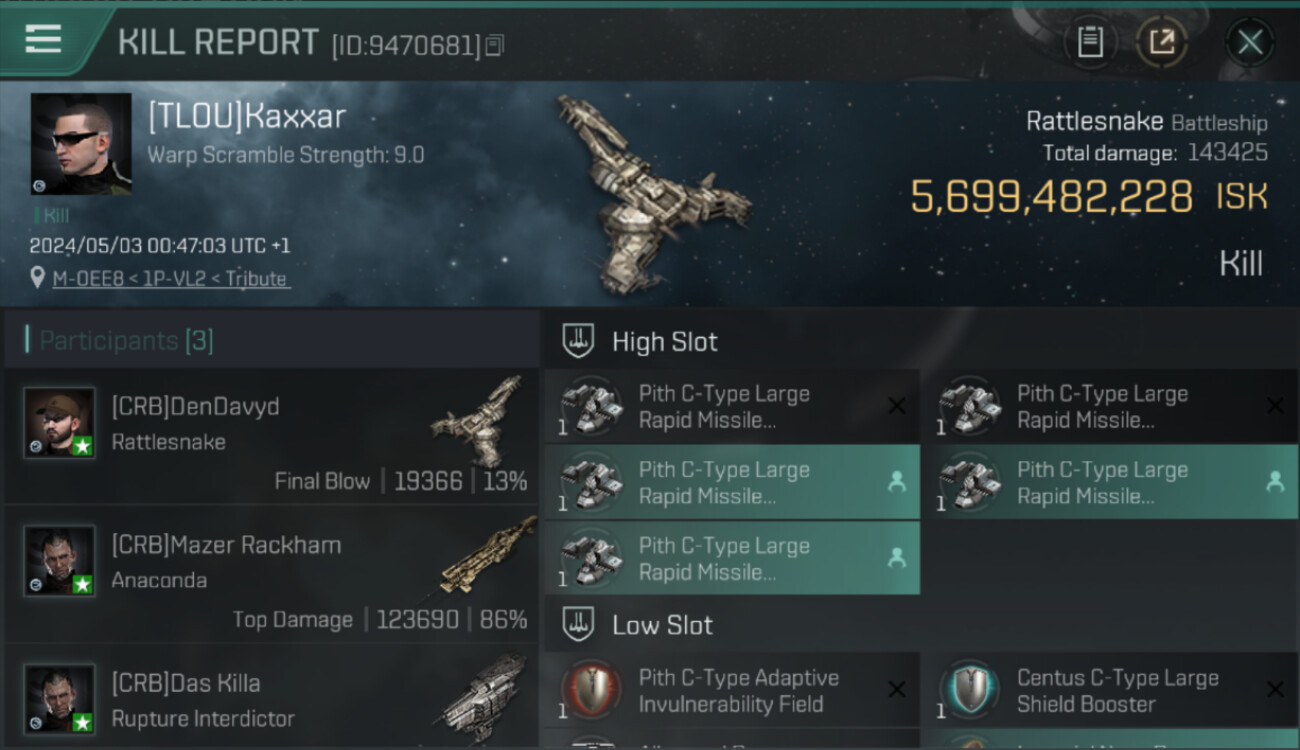Open Kaxxar's character portrait
This screenshot has width=1300, height=750.
point(81,144)
